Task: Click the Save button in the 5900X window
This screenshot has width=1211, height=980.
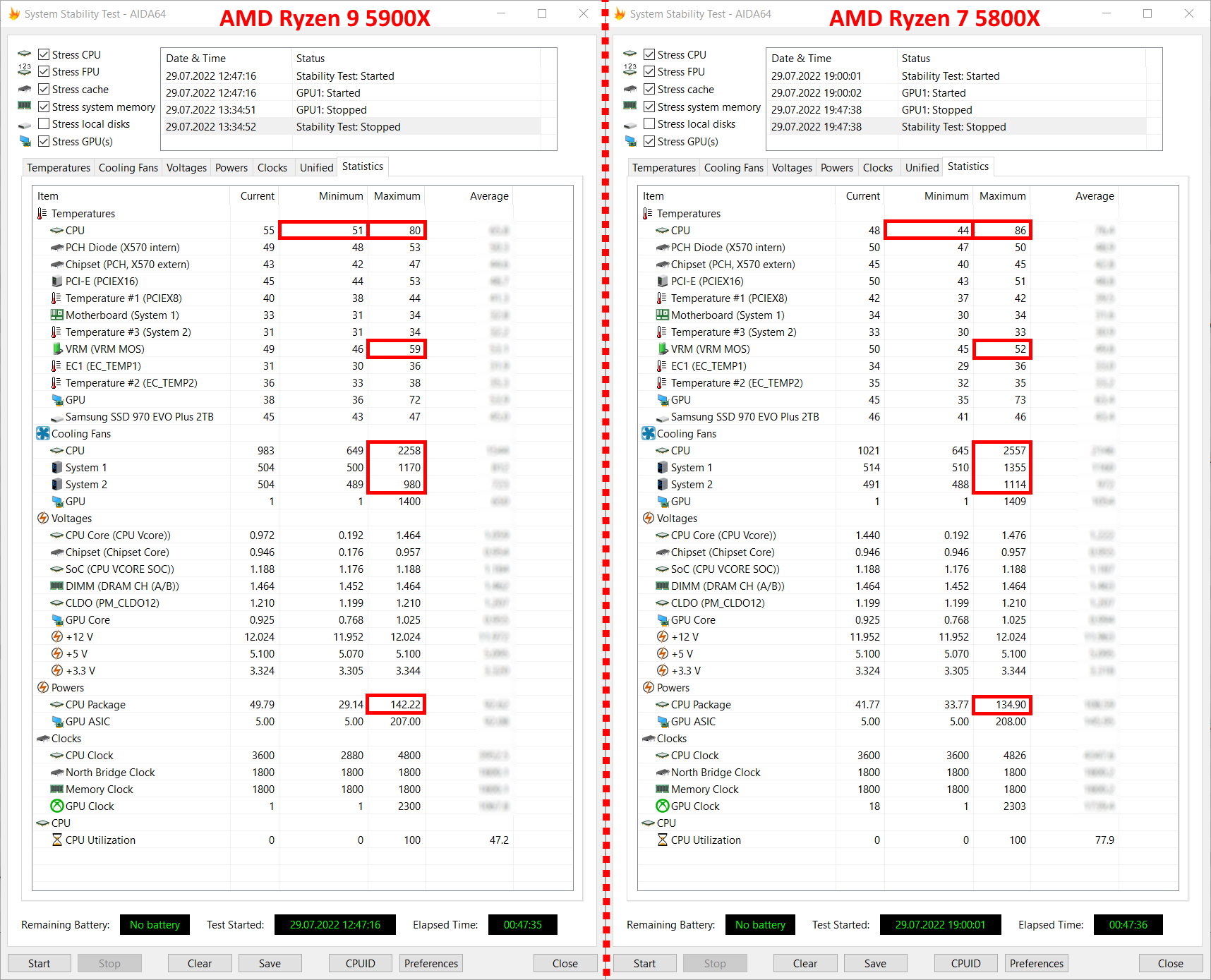Action: click(x=270, y=963)
